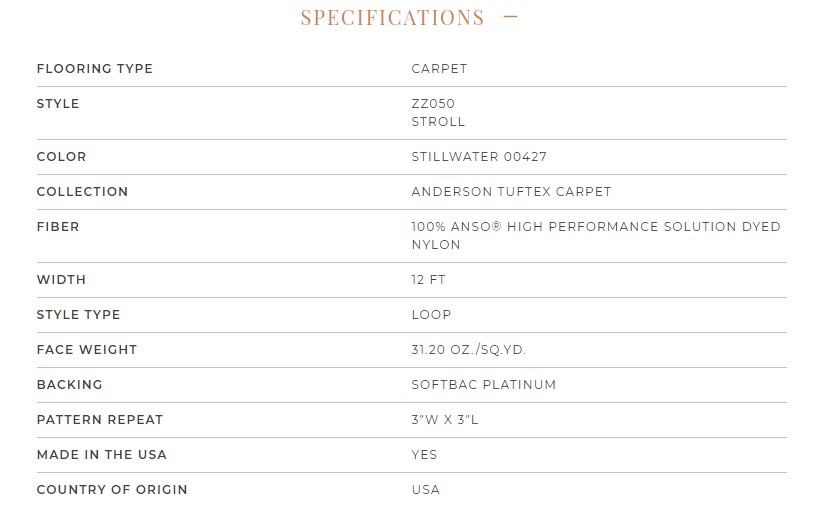This screenshot has height=510, width=825.
Task: Select the STILLWATER 00427 color value
Action: pos(479,157)
